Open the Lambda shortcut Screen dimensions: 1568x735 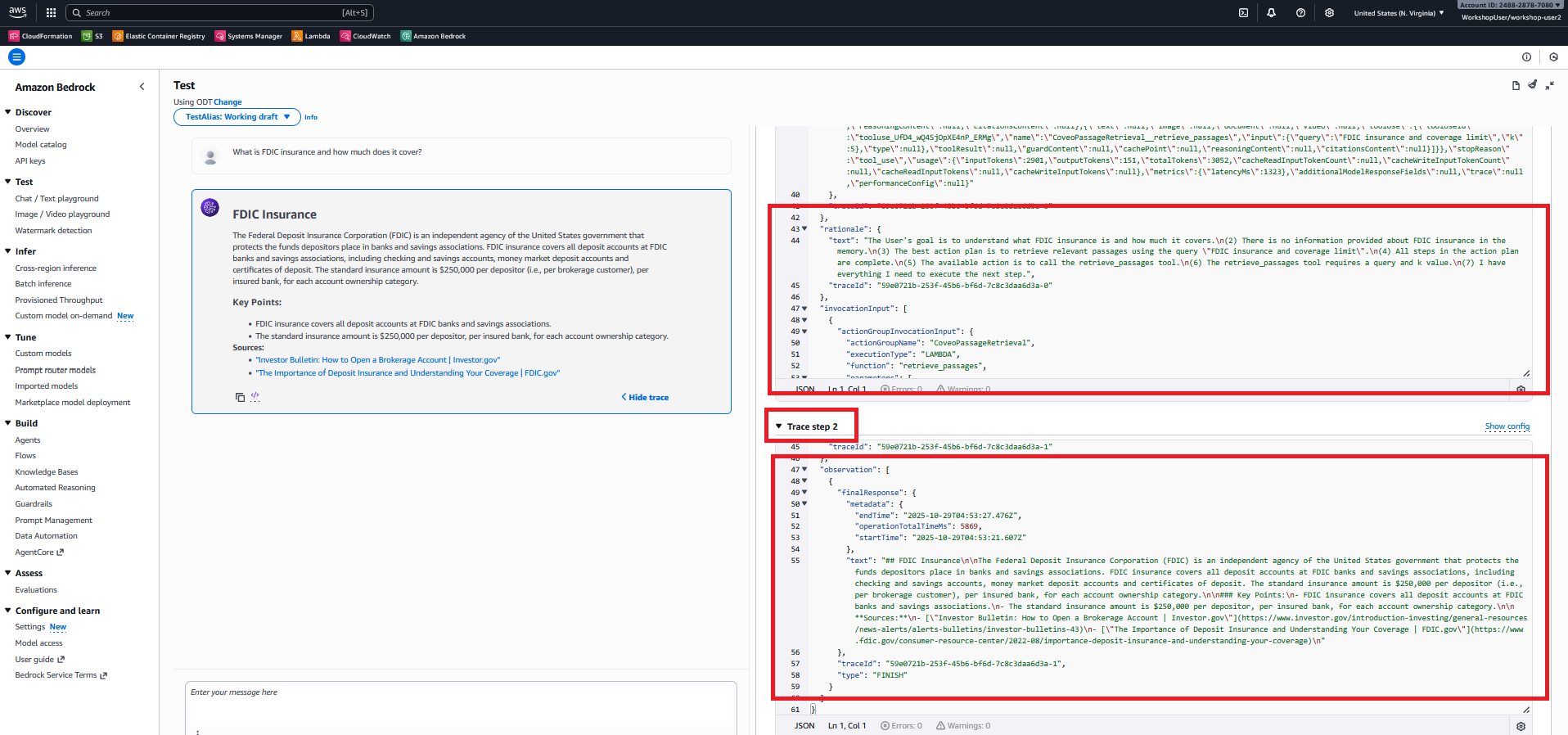point(311,36)
